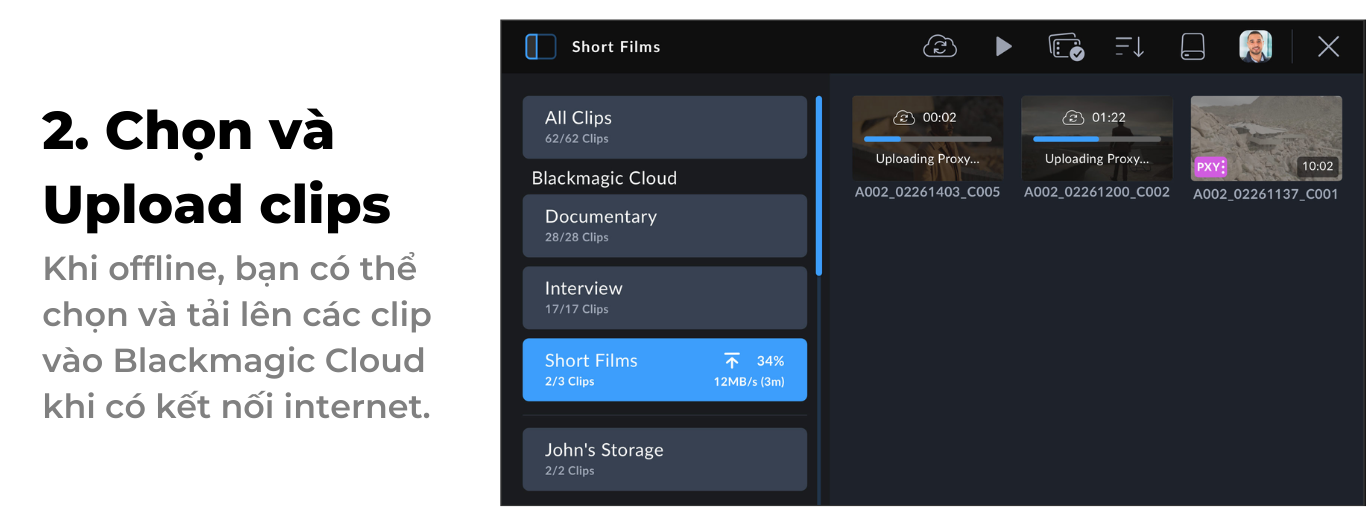This screenshot has height=526, width=1366.
Task: Open the sort order icon
Action: click(x=1129, y=47)
